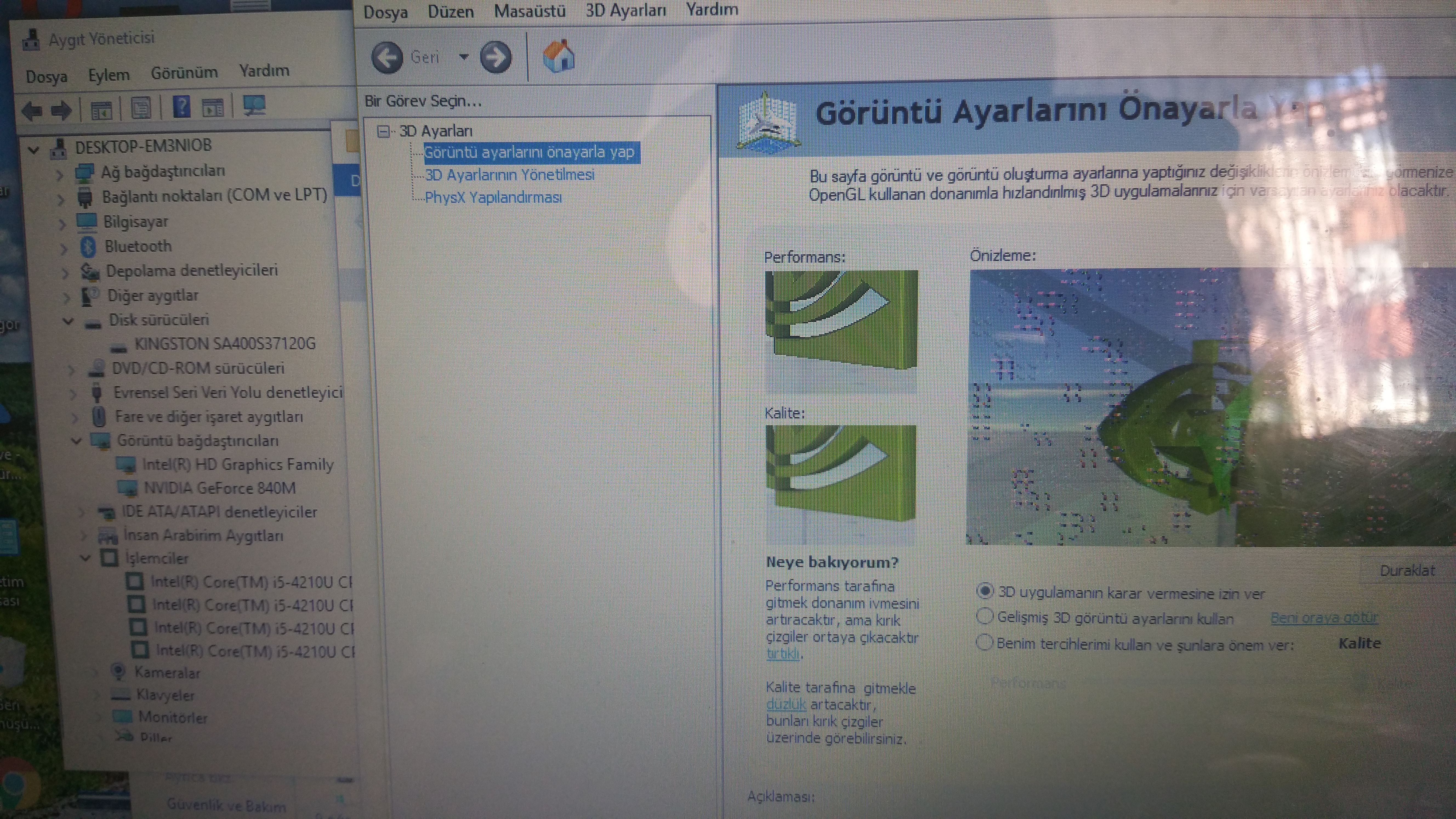Select '3D Ayarlarının Yönetilmesi' task
Viewport: 1456px width, 819px height.
click(509, 175)
